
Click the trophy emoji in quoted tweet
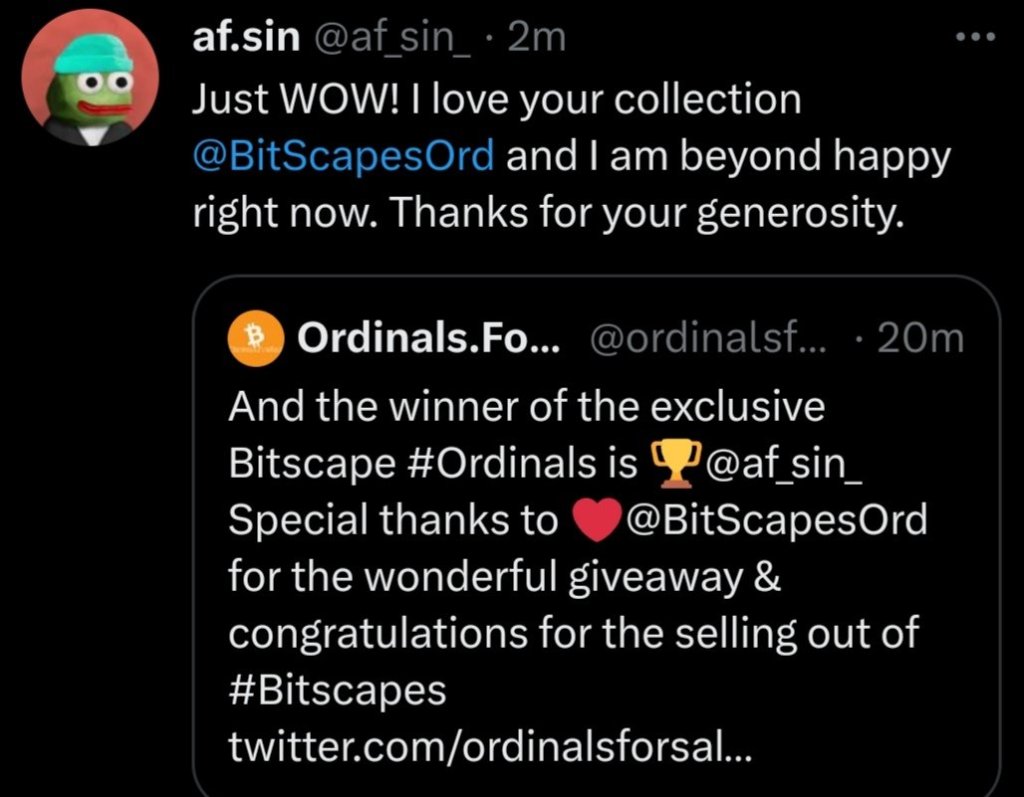point(672,464)
